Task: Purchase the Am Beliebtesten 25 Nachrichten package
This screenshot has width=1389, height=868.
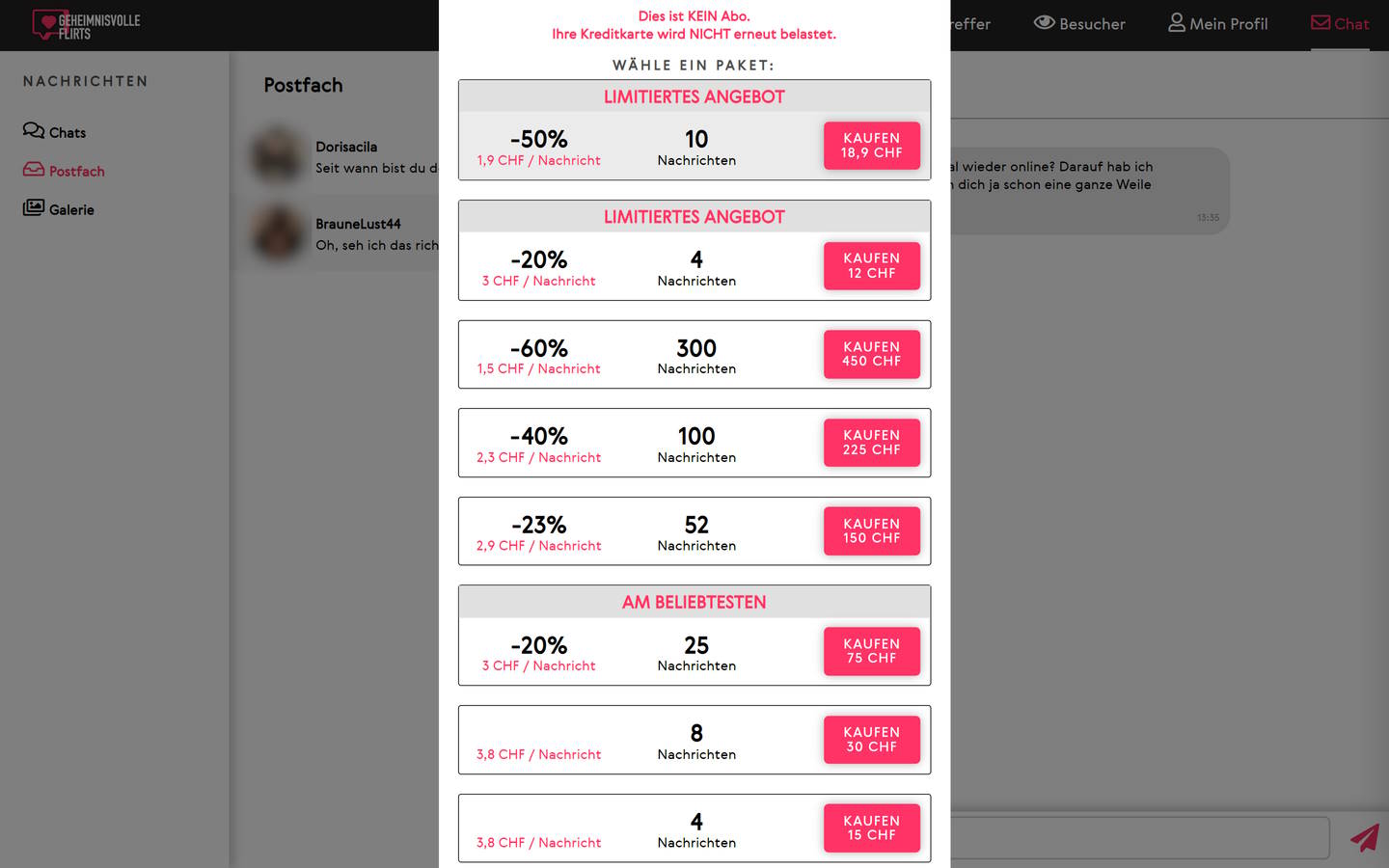Action: click(x=871, y=651)
